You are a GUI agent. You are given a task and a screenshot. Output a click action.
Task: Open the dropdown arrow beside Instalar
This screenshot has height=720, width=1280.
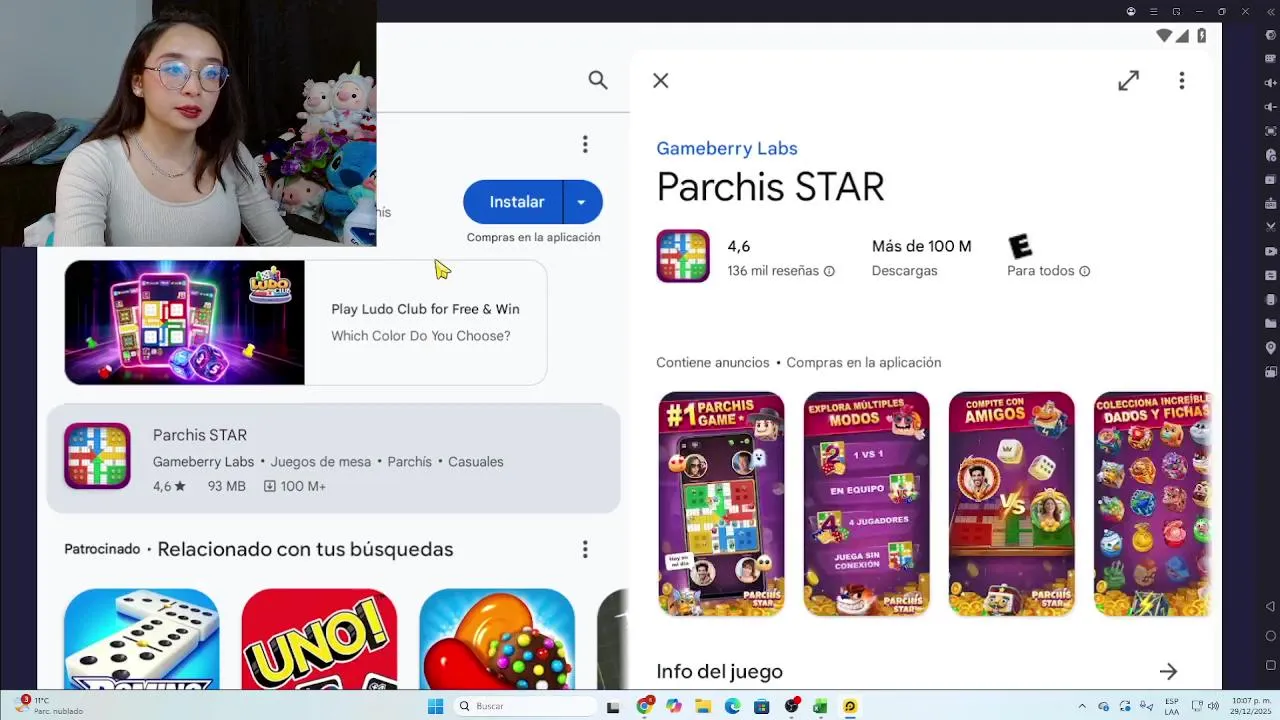(583, 202)
